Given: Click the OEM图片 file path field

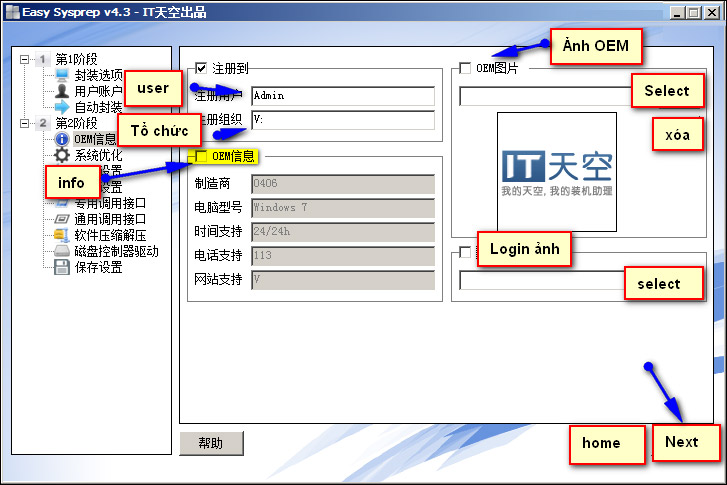Looking at the screenshot, I should tap(545, 96).
